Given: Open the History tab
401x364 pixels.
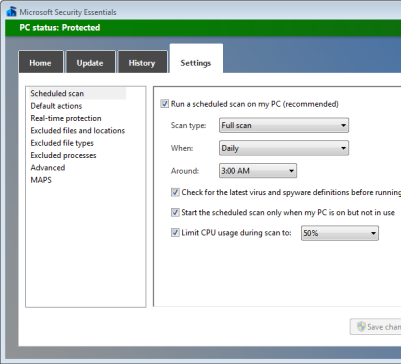Looking at the screenshot, I should [142, 62].
